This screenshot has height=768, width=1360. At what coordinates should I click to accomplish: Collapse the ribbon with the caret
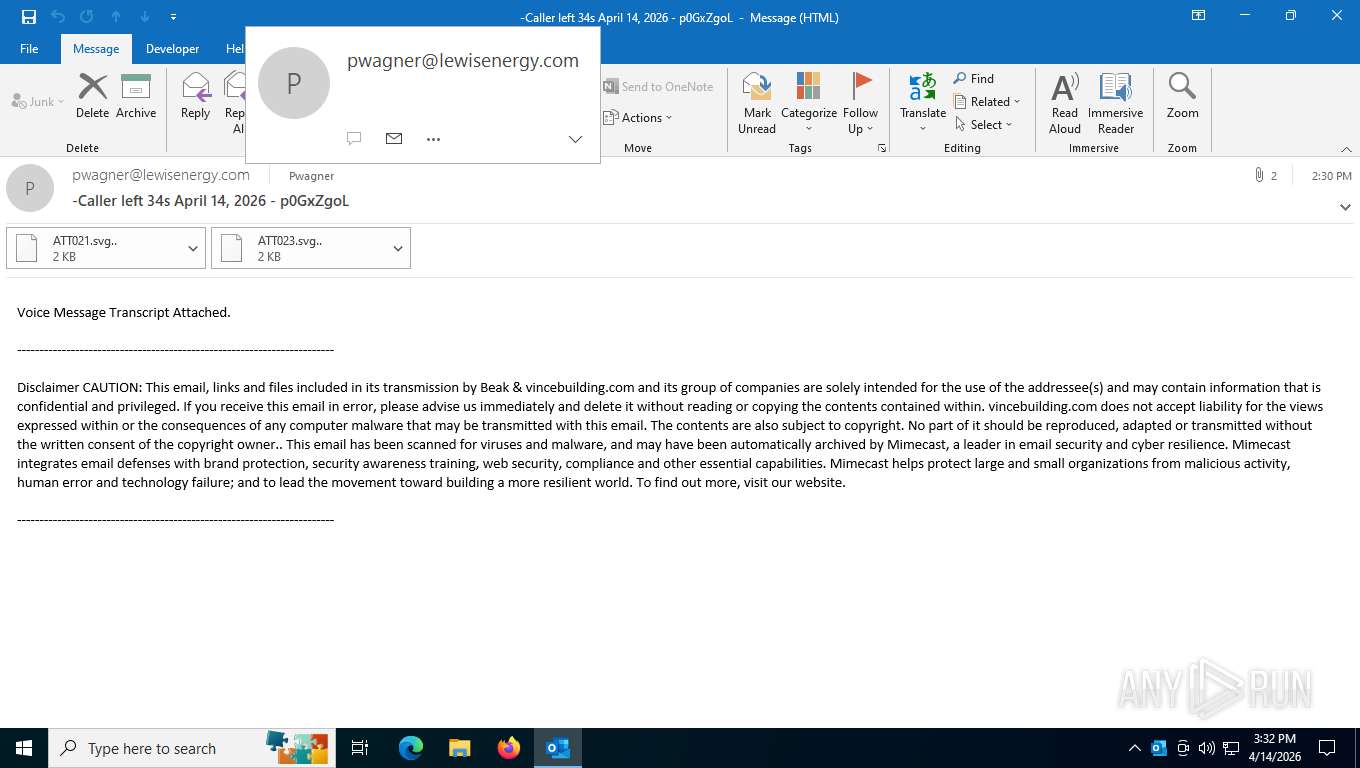(x=1346, y=149)
